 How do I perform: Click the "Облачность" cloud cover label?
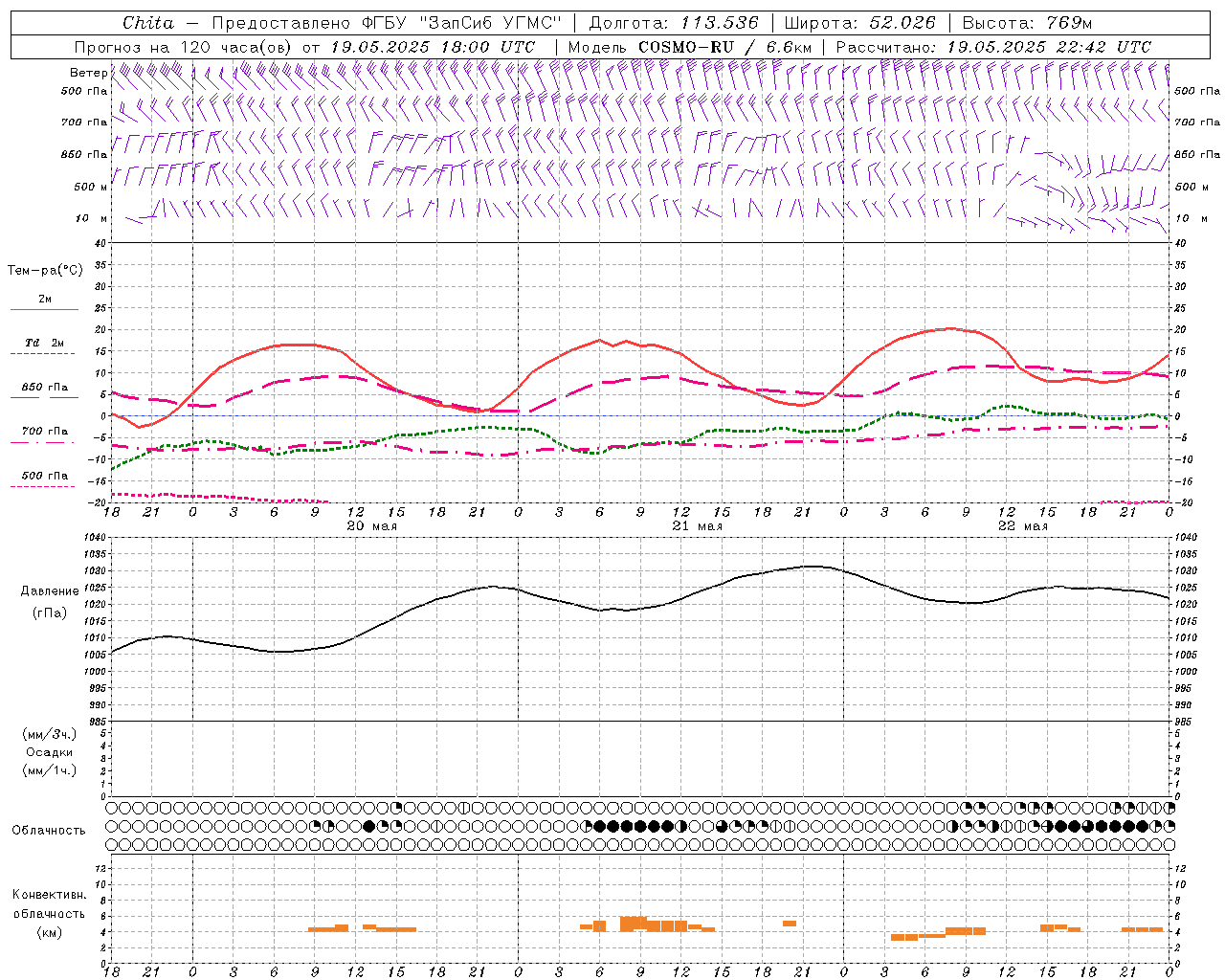(x=49, y=831)
